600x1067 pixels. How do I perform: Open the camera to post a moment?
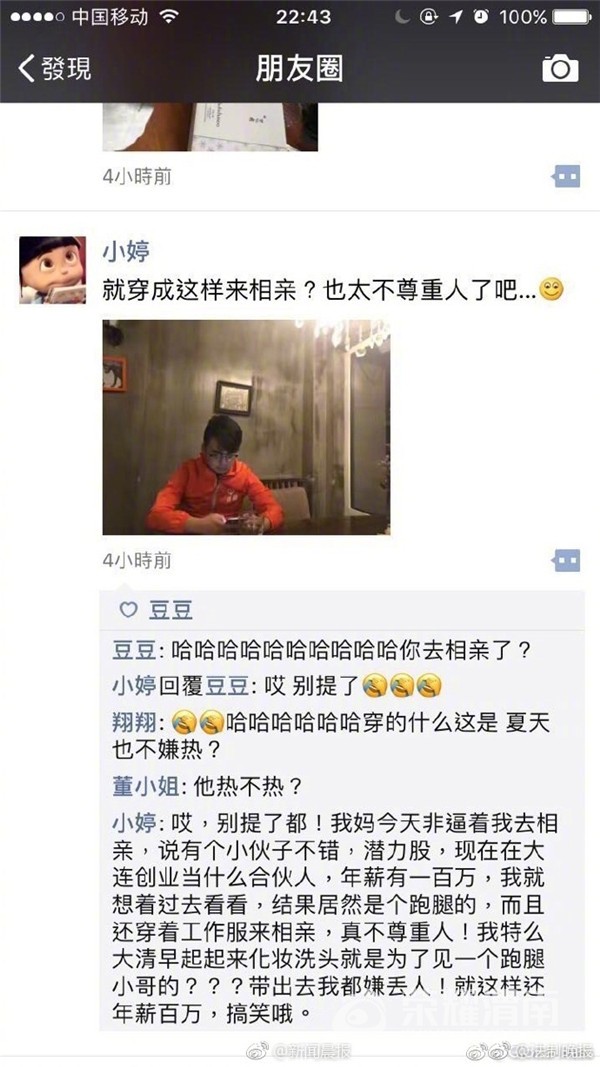[560, 69]
